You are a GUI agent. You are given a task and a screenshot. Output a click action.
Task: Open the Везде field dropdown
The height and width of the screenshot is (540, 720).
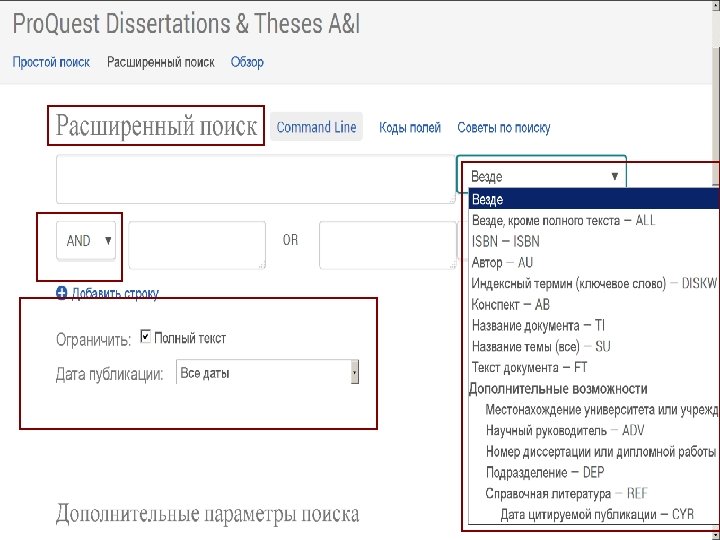(x=542, y=176)
